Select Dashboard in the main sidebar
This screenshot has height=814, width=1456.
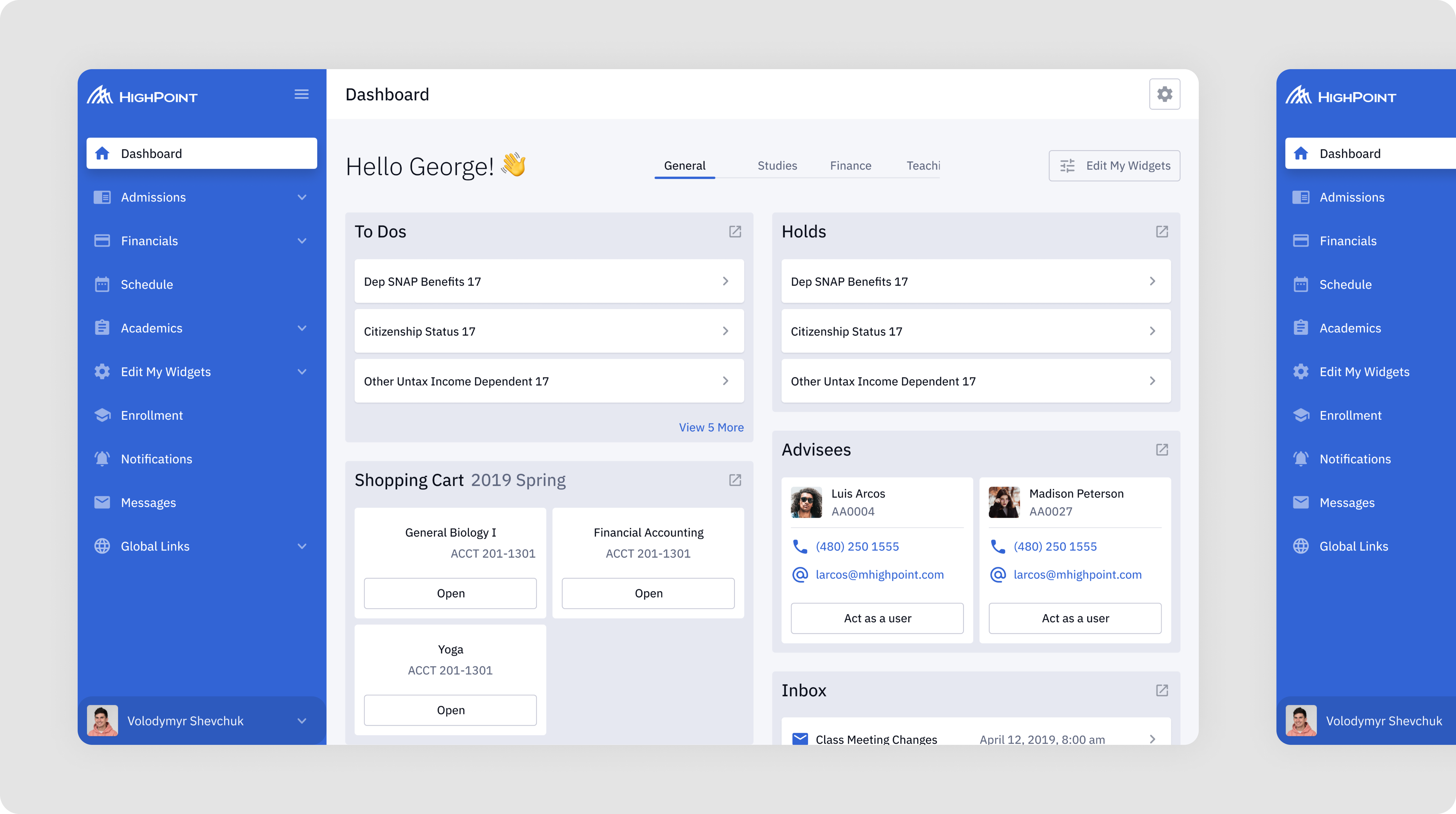click(x=202, y=153)
